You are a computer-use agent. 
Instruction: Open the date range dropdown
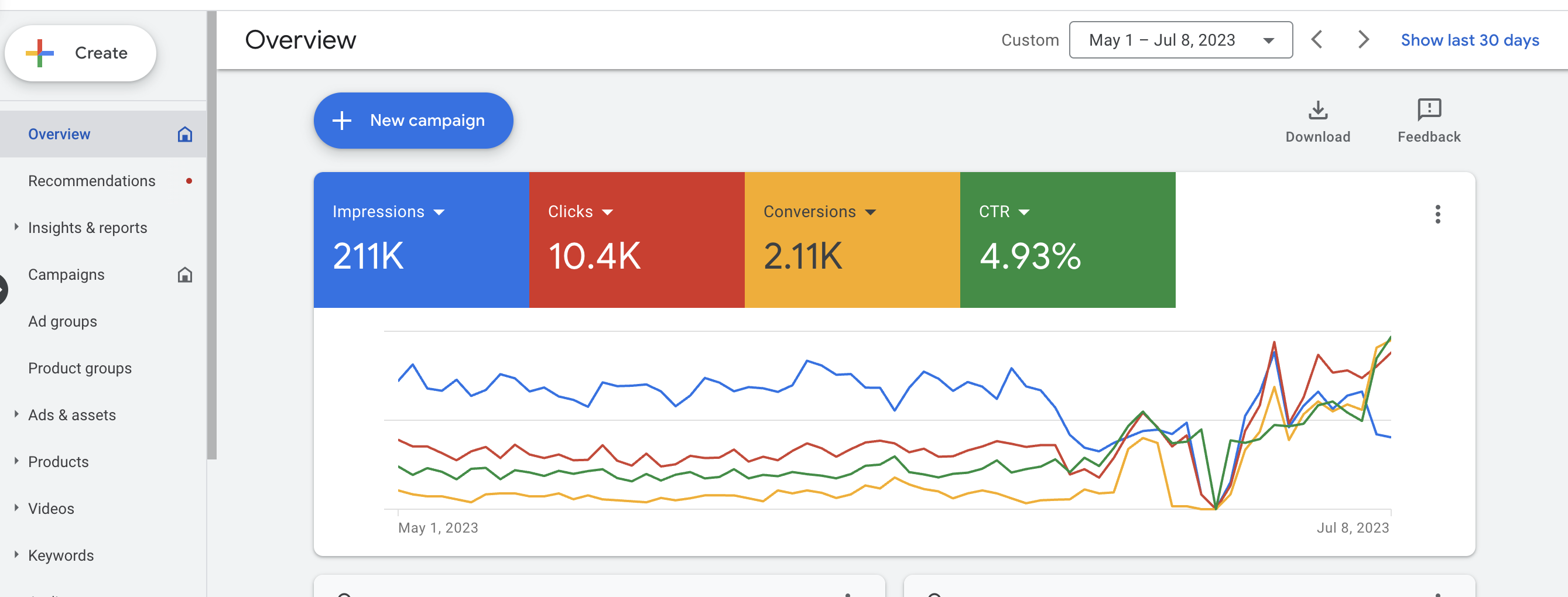pyautogui.click(x=1180, y=40)
